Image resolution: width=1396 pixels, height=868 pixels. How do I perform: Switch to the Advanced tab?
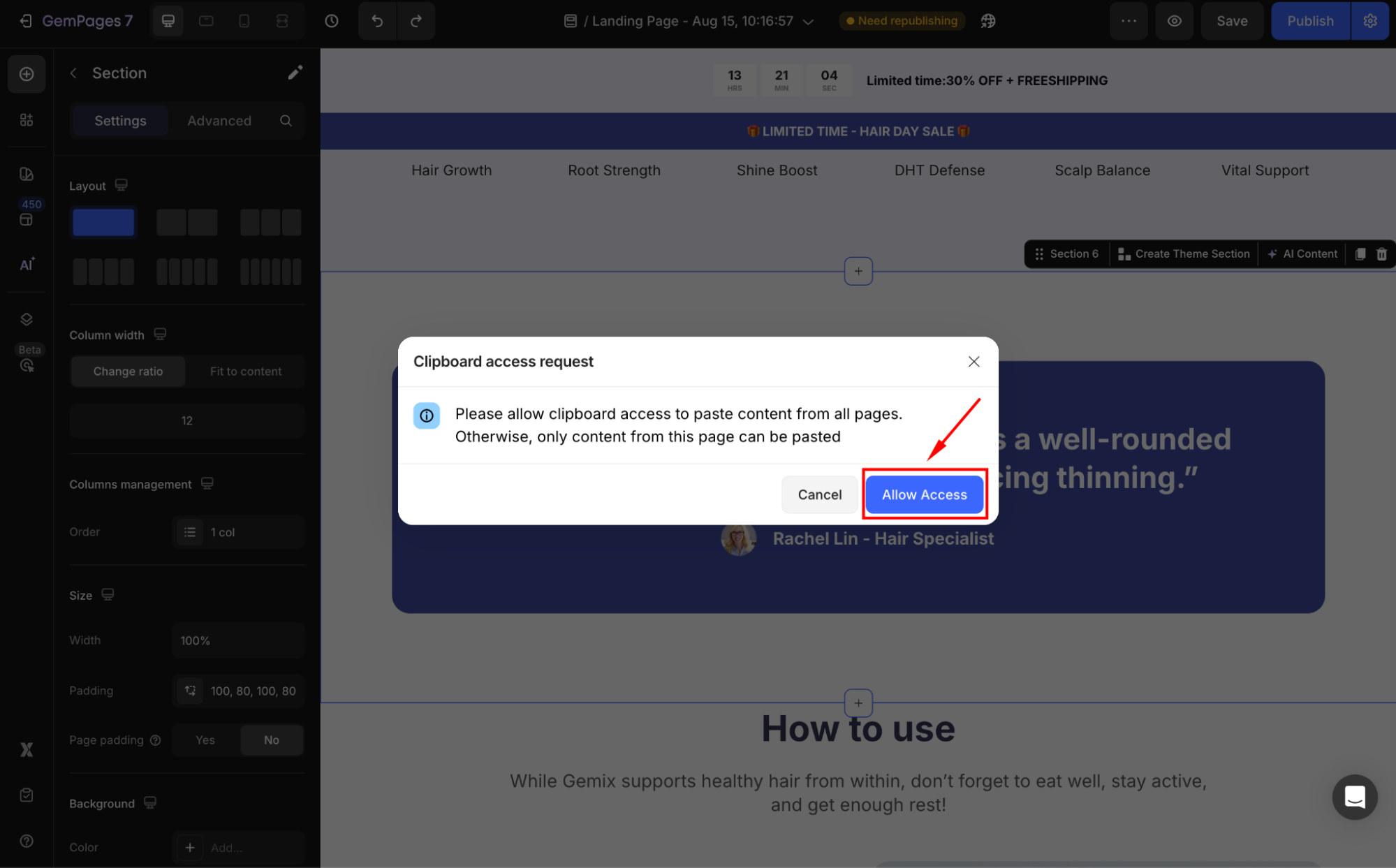pyautogui.click(x=219, y=121)
